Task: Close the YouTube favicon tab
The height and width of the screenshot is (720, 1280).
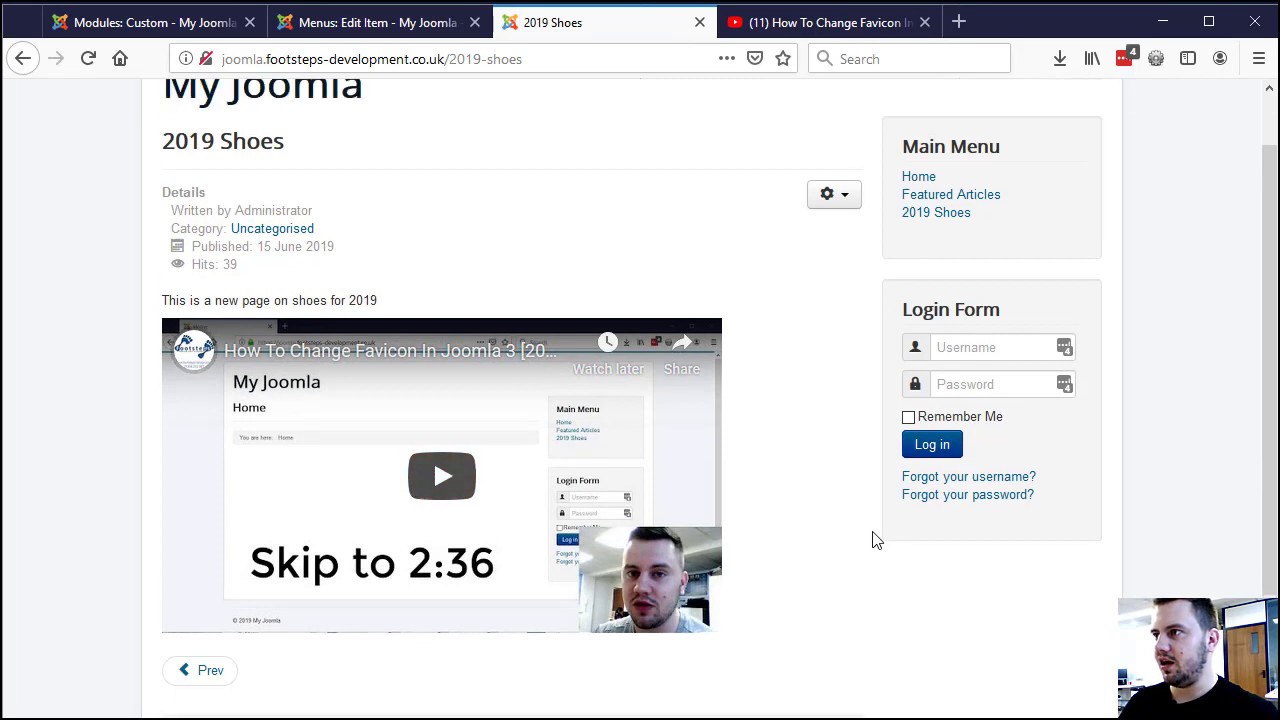Action: pos(925,22)
